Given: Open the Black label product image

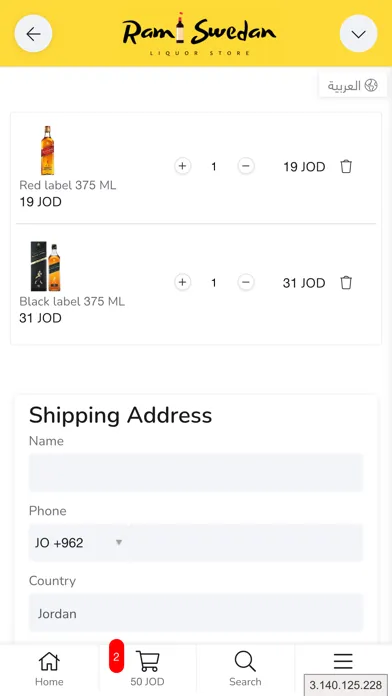Looking at the screenshot, I should coord(45,266).
